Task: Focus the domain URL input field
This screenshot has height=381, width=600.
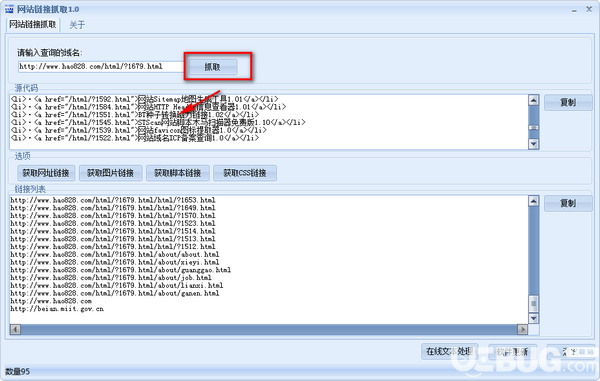Action: click(101, 67)
